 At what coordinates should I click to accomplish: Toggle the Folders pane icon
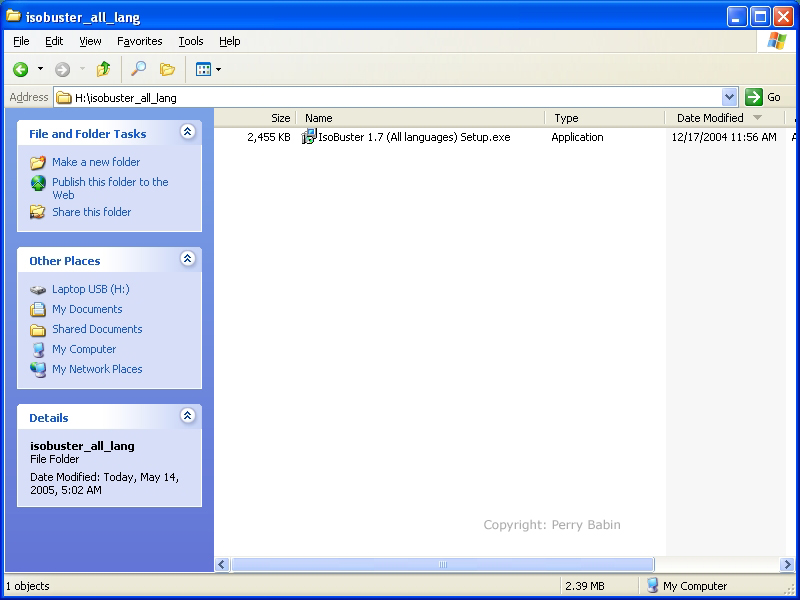[167, 69]
